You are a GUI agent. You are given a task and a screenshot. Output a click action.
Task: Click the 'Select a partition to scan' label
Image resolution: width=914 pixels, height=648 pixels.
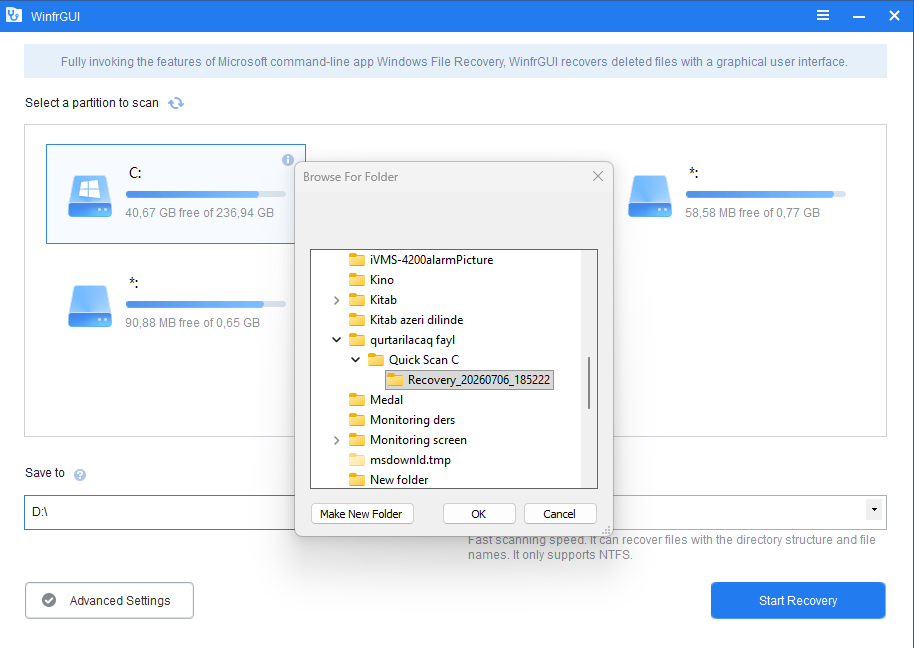point(92,103)
